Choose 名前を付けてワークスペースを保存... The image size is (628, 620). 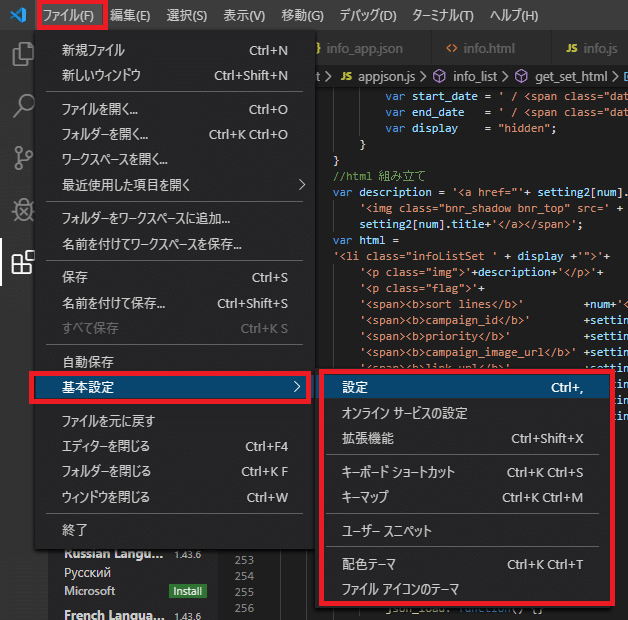(175, 244)
